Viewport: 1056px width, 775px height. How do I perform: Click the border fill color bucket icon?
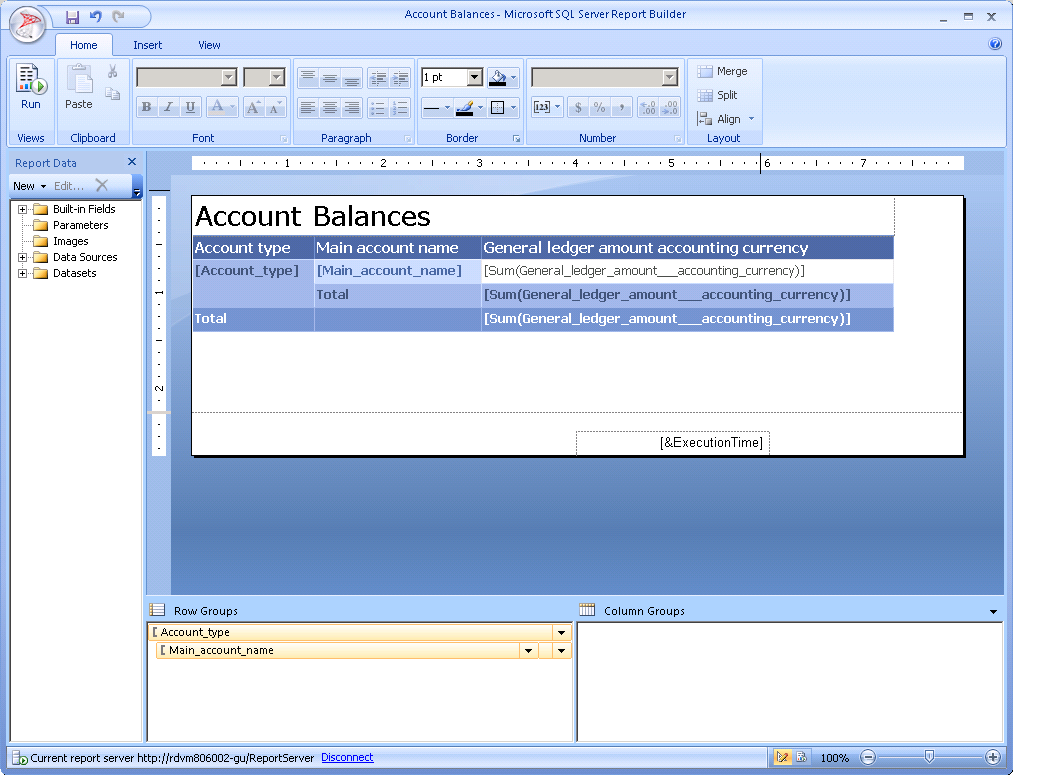pyautogui.click(x=498, y=78)
